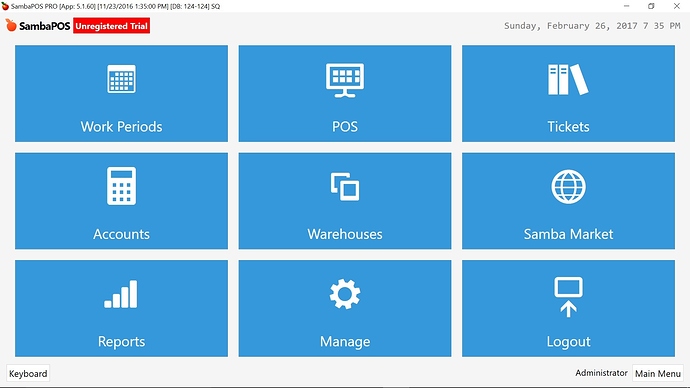
Task: Open Warehouses overlapping squares icon
Action: 345,187
